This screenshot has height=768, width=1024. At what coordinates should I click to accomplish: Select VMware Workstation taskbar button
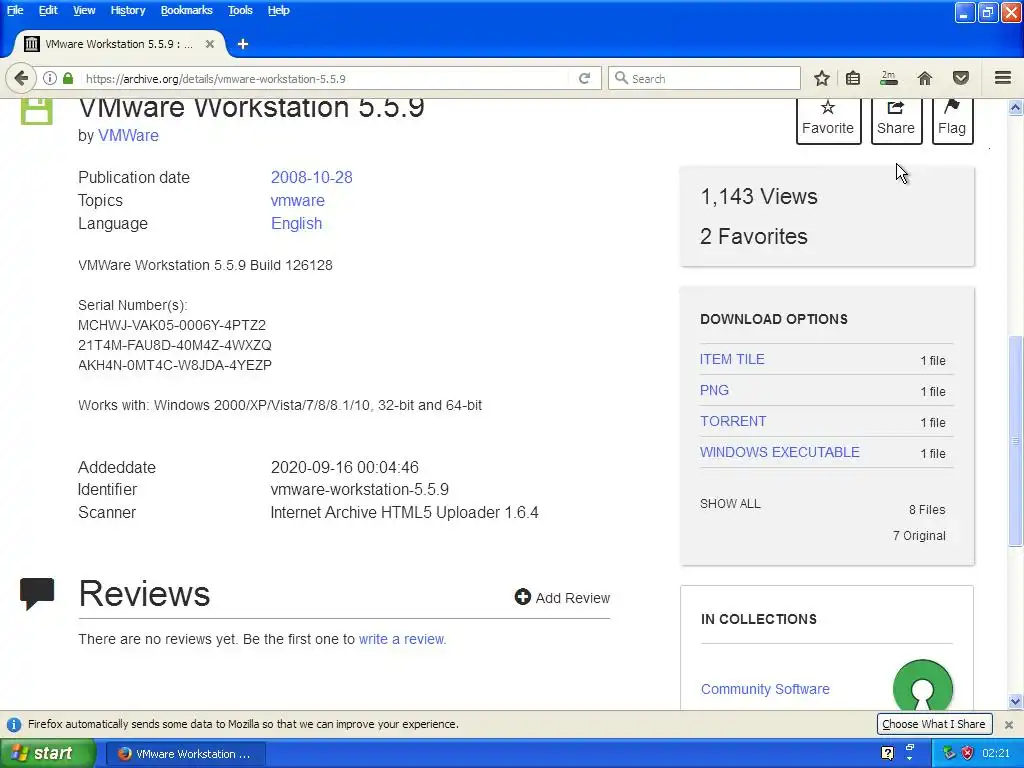pyautogui.click(x=185, y=754)
